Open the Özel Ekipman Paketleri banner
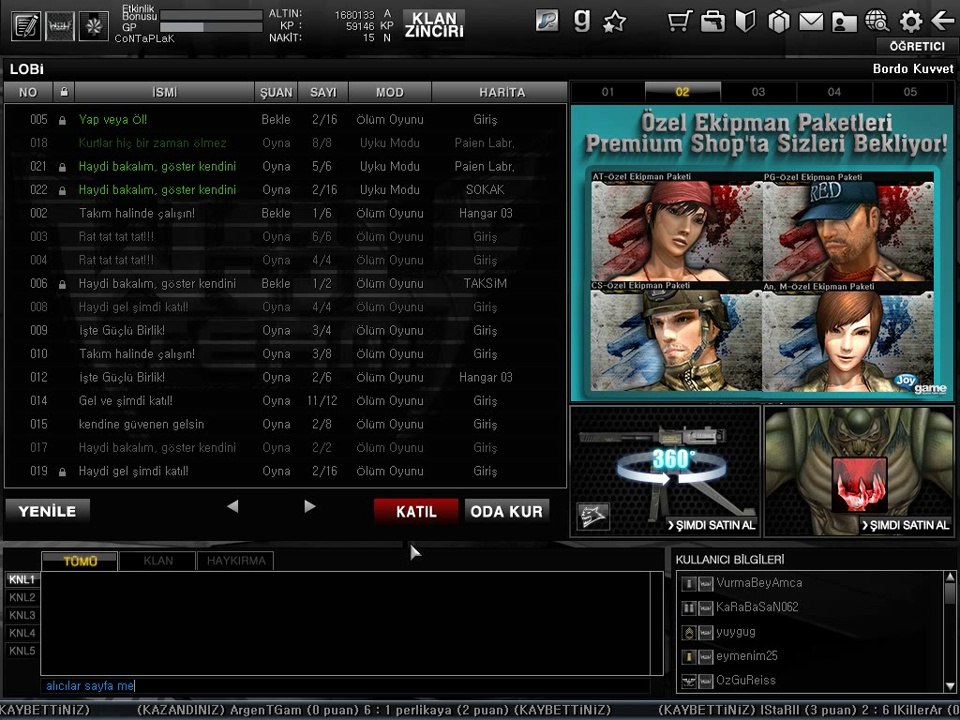 coord(762,252)
